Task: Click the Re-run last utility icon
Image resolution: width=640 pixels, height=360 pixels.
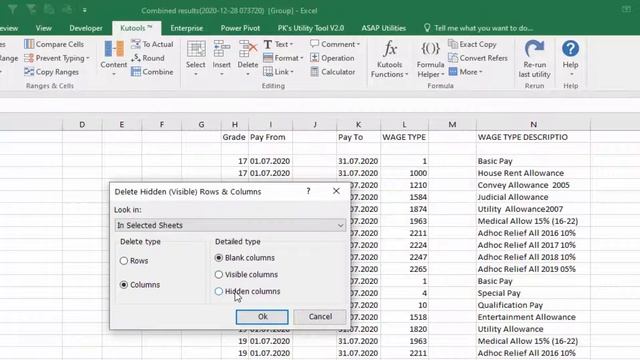Action: pos(534,48)
